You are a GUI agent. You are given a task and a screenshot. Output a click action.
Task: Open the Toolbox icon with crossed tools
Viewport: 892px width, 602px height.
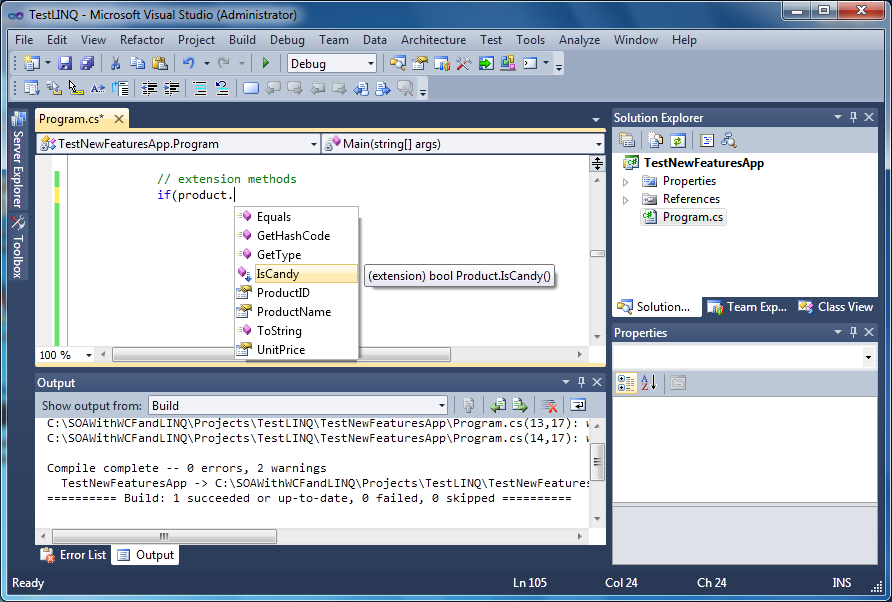tap(464, 63)
